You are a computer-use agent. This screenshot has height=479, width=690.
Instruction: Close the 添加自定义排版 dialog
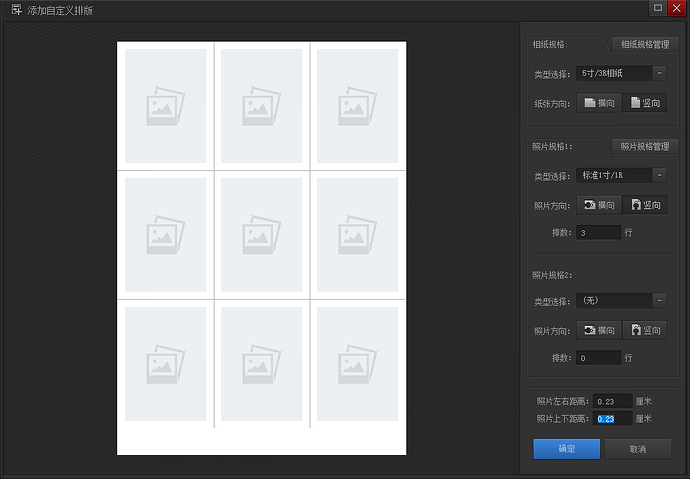tap(677, 8)
